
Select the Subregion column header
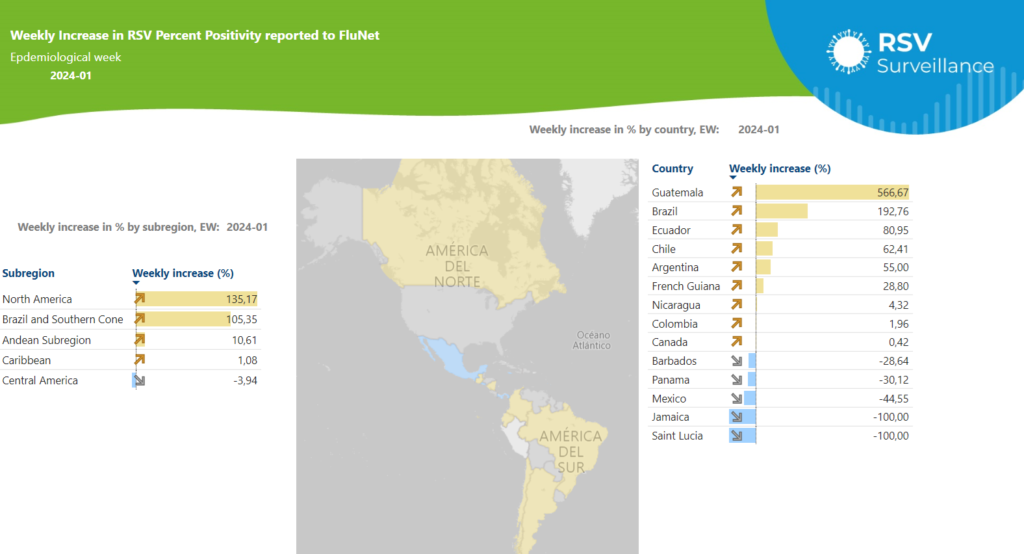coord(28,273)
